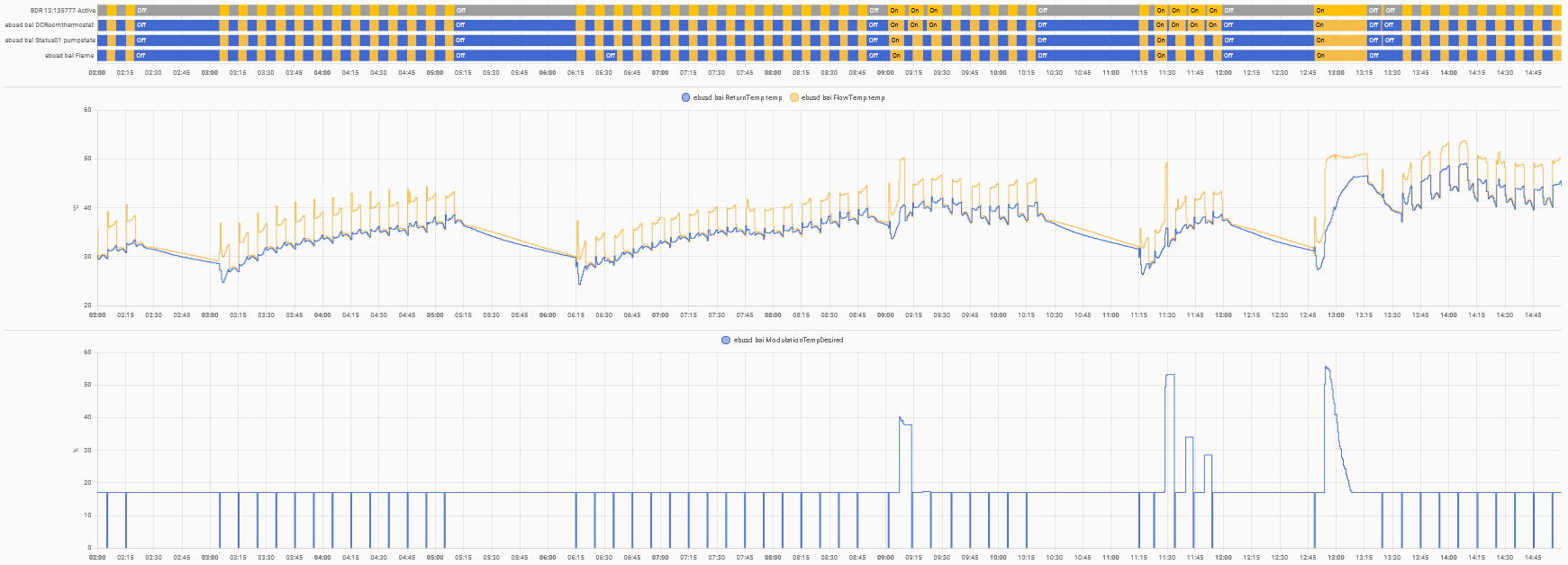Click the ModulationTempDesired legend circle icon
This screenshot has height=565, width=1568.
726,340
